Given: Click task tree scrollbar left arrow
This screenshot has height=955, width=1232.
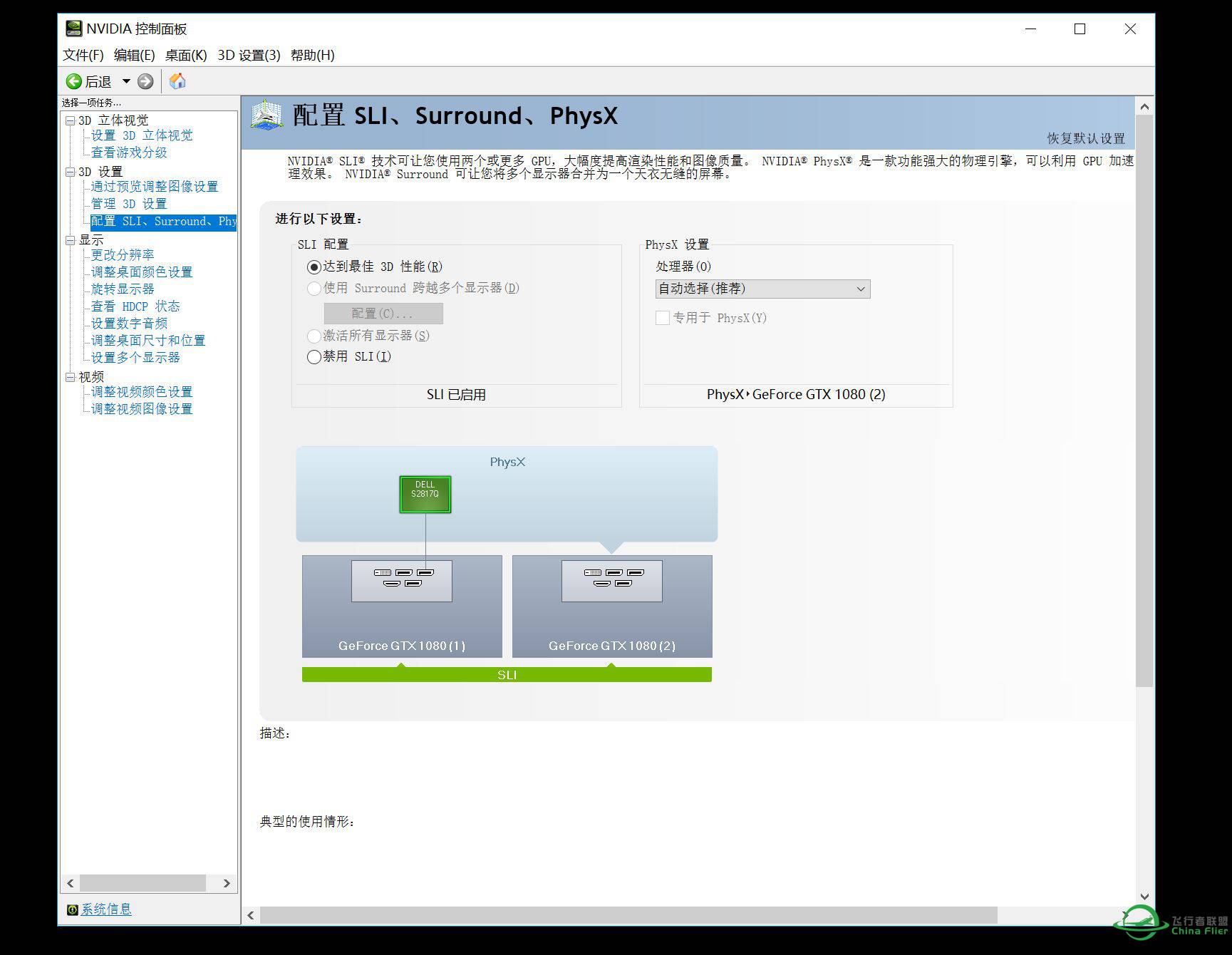Looking at the screenshot, I should point(71,884).
